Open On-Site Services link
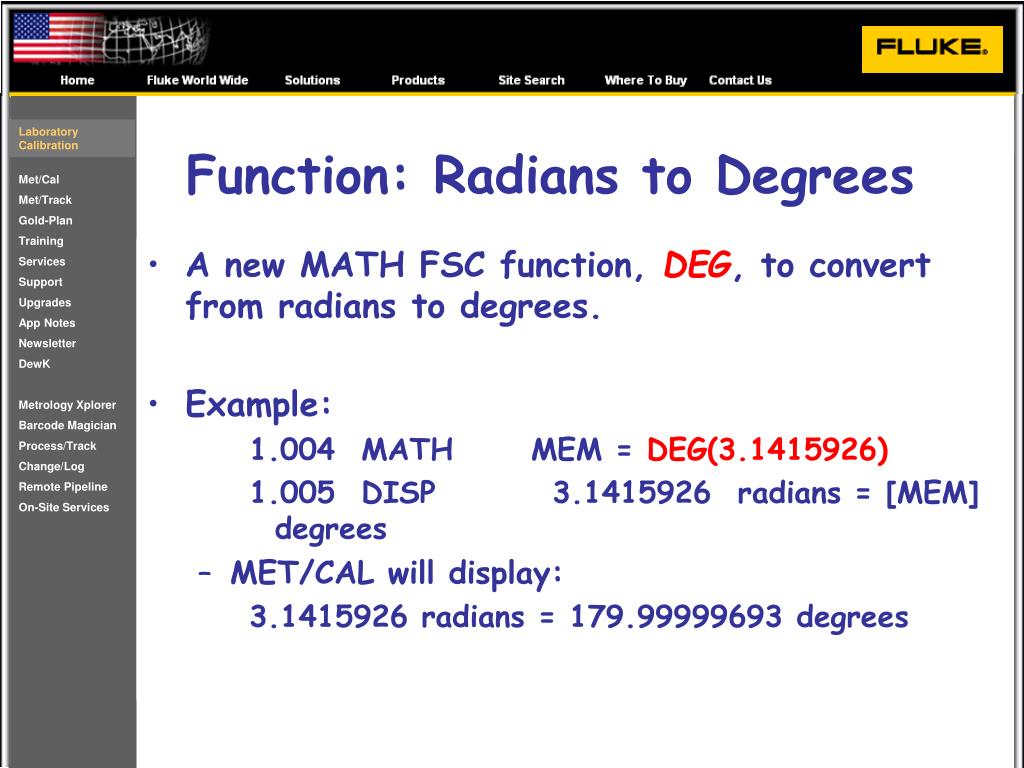Viewport: 1024px width, 768px height. click(63, 507)
